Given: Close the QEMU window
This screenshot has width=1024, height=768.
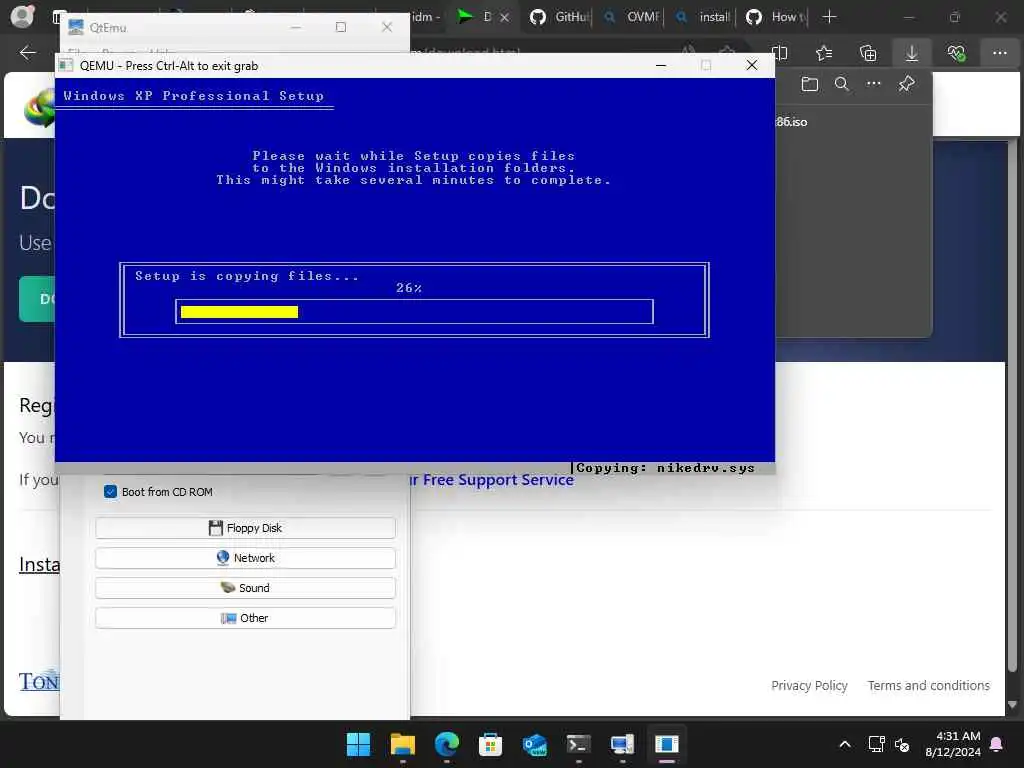Looking at the screenshot, I should 752,65.
